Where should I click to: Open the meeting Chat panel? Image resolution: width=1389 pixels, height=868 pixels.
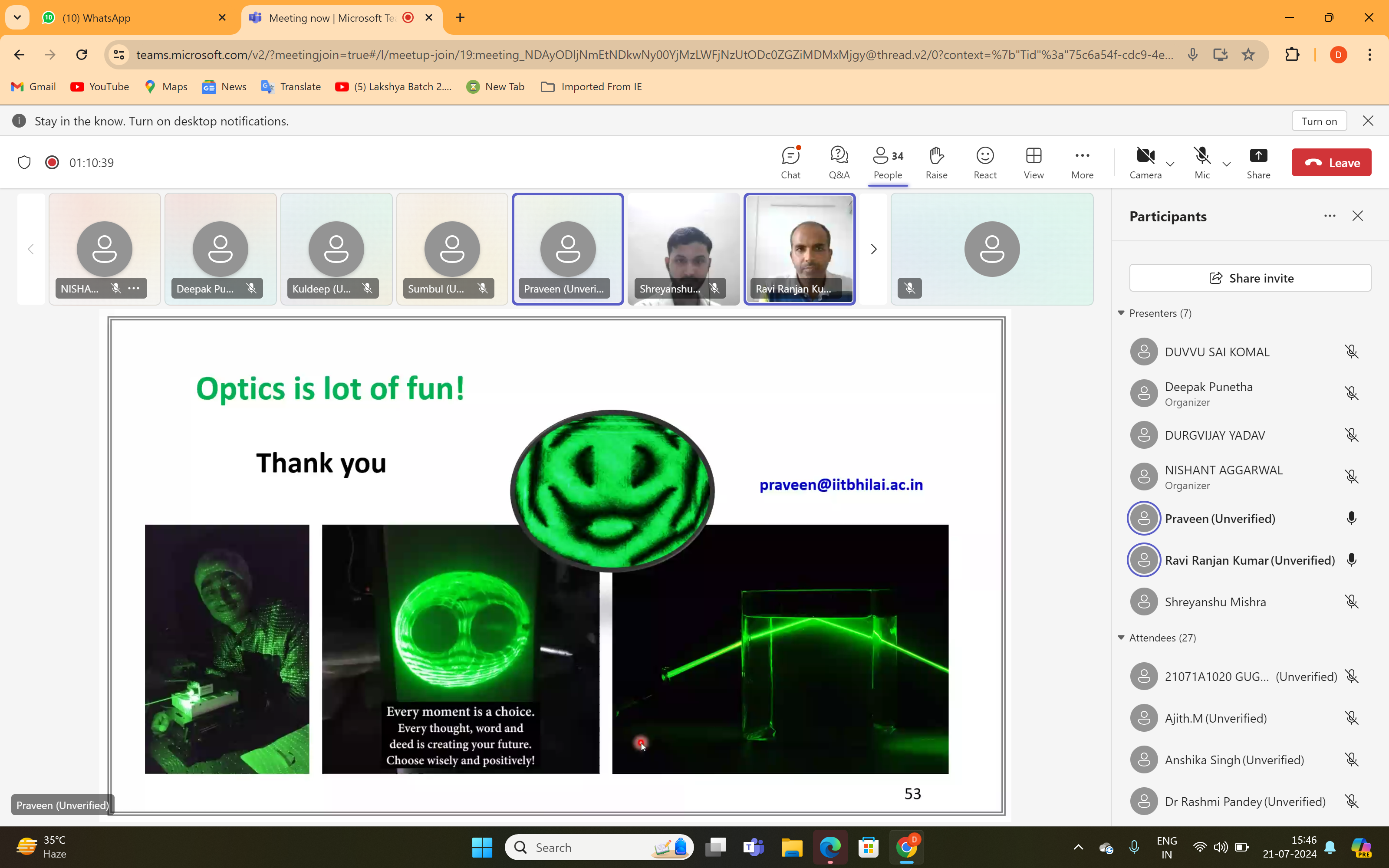coord(790,162)
